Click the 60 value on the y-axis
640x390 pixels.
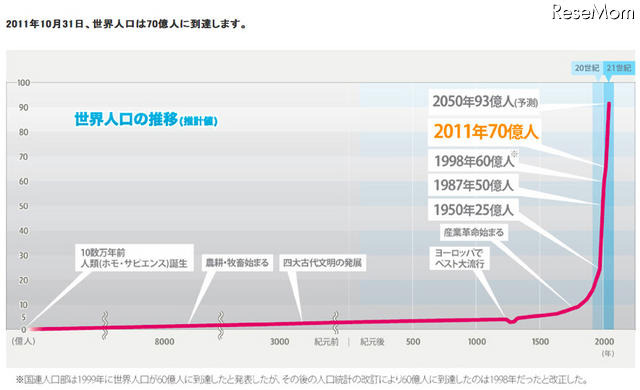[24, 181]
